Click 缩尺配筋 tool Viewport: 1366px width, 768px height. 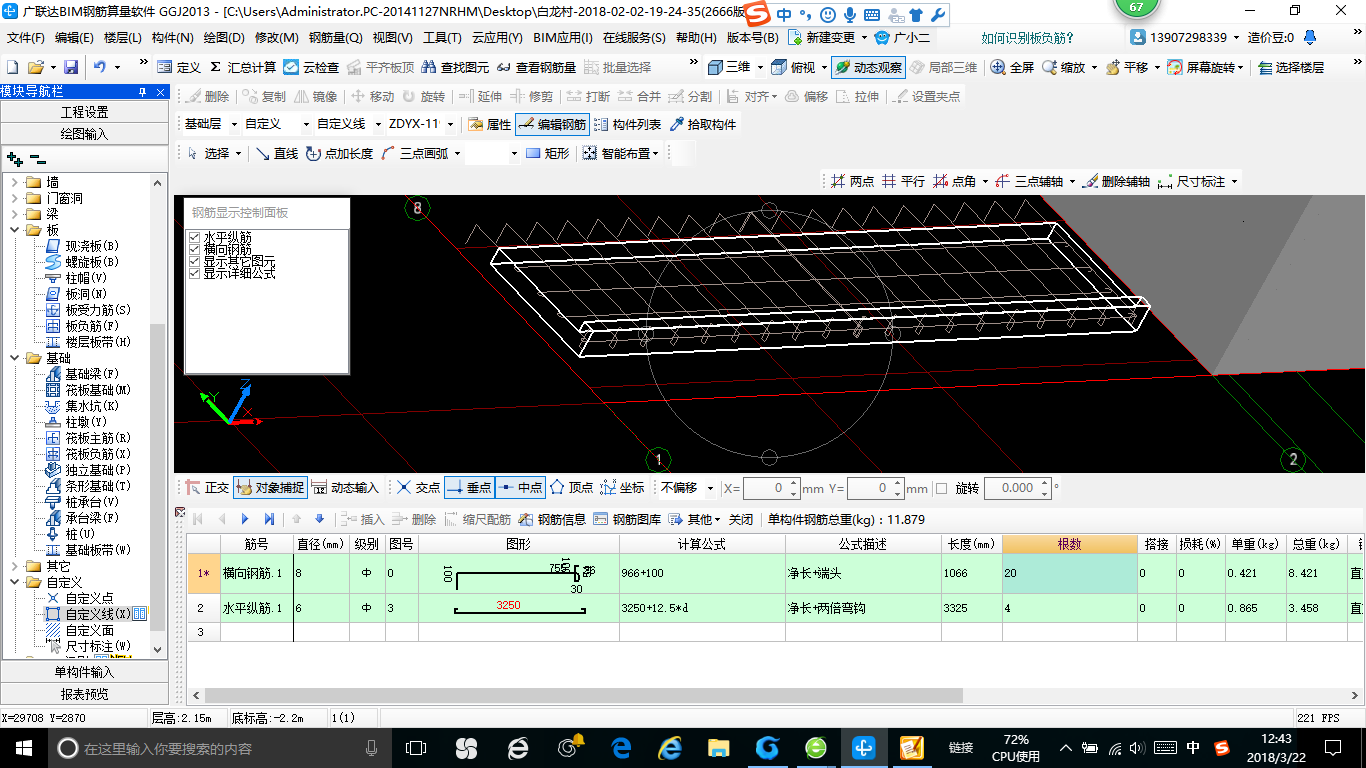point(478,519)
